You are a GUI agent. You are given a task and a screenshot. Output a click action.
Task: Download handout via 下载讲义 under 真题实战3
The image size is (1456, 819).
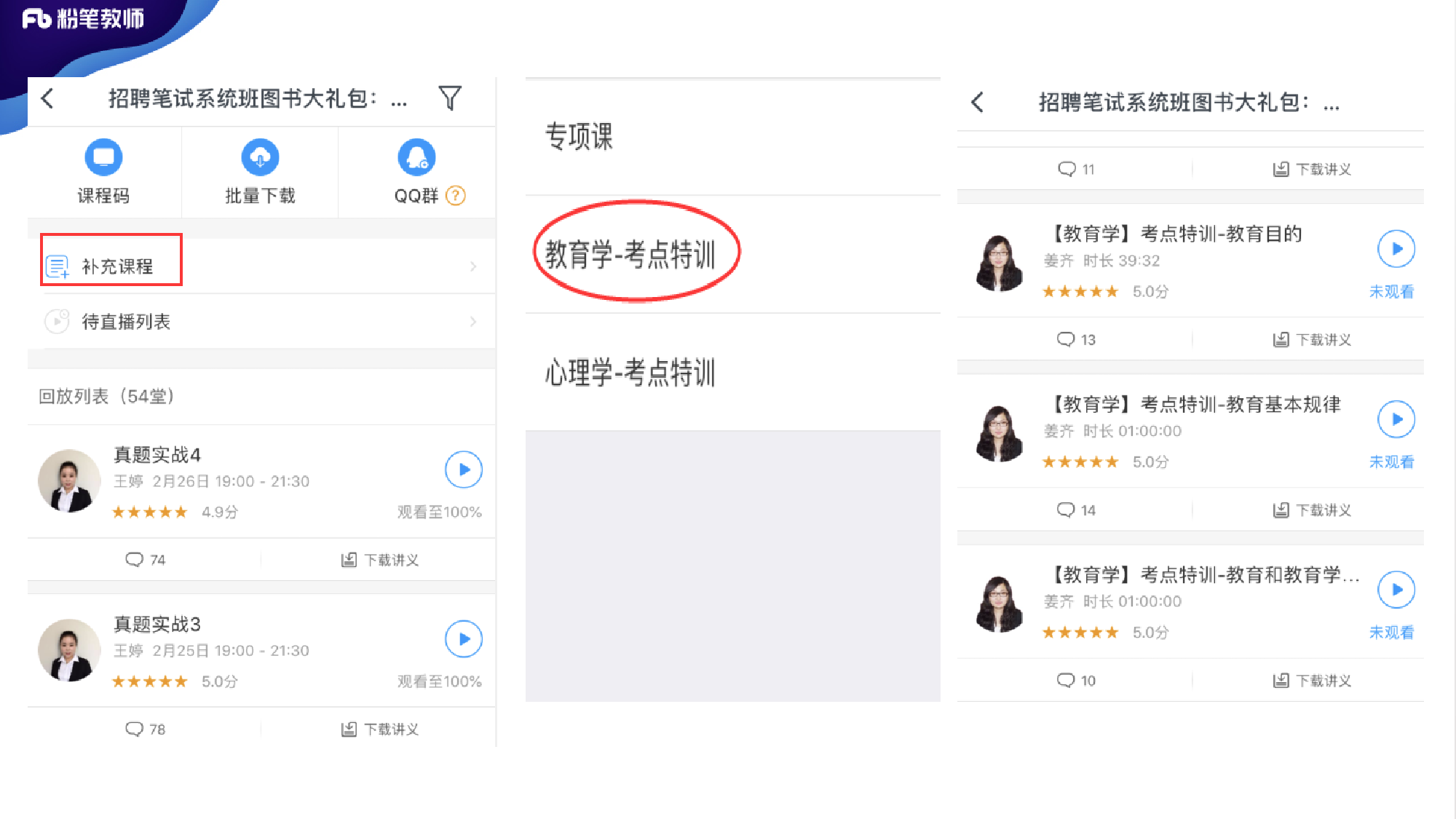(x=379, y=729)
